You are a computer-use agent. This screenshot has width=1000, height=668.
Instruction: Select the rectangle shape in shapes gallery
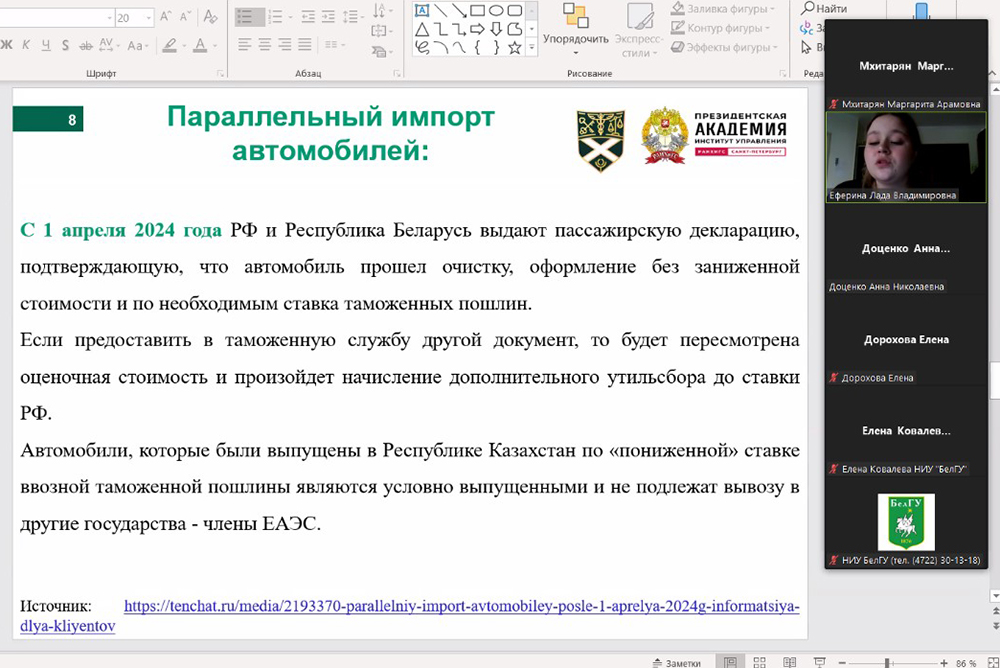(478, 10)
